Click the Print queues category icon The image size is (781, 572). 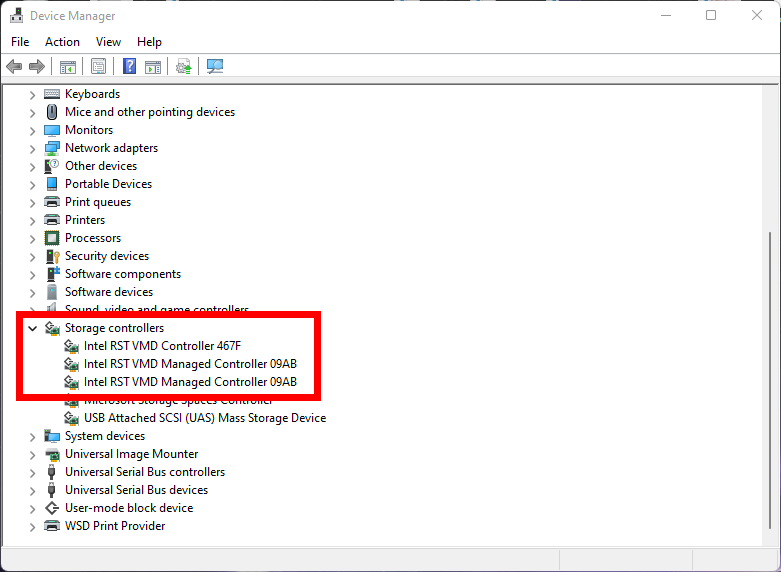tap(52, 202)
